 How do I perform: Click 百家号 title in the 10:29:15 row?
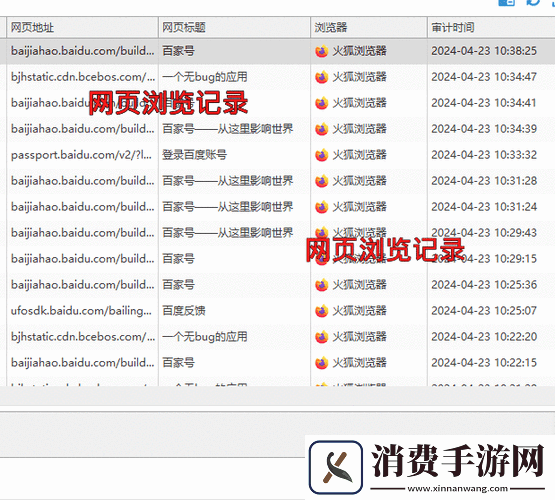[178, 259]
